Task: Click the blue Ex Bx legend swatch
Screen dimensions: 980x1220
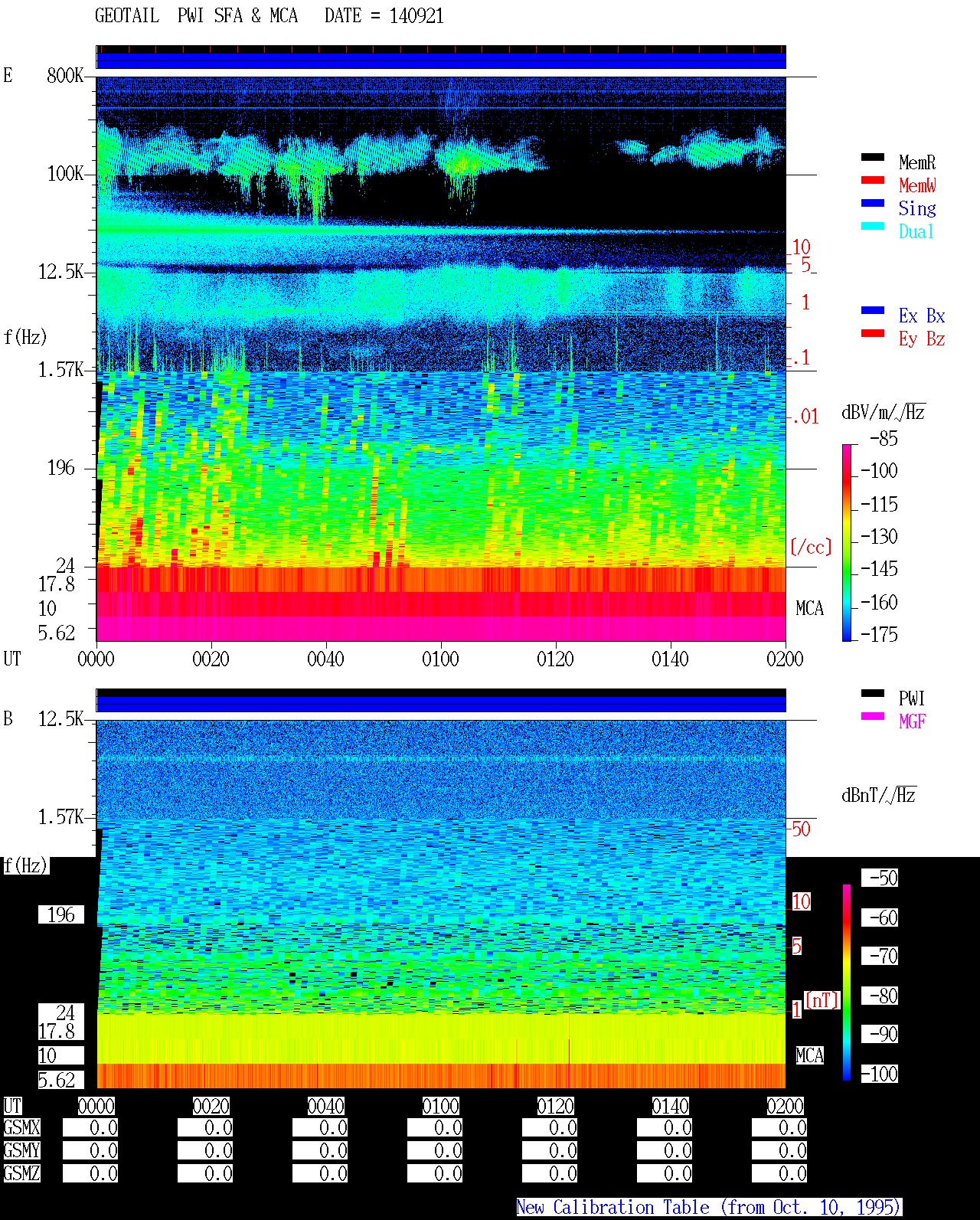Action: coord(873,310)
